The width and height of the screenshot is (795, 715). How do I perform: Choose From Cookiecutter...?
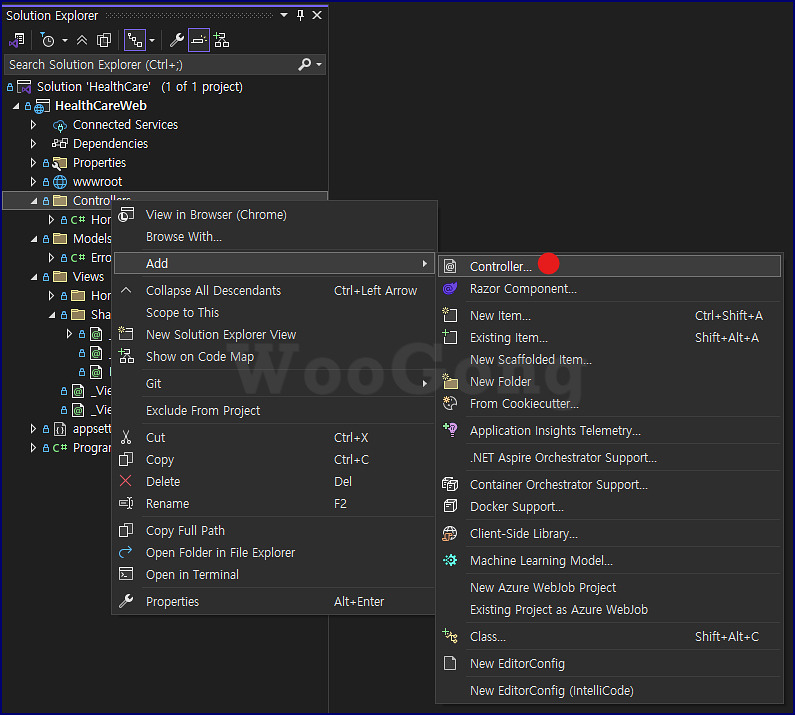pos(609,404)
